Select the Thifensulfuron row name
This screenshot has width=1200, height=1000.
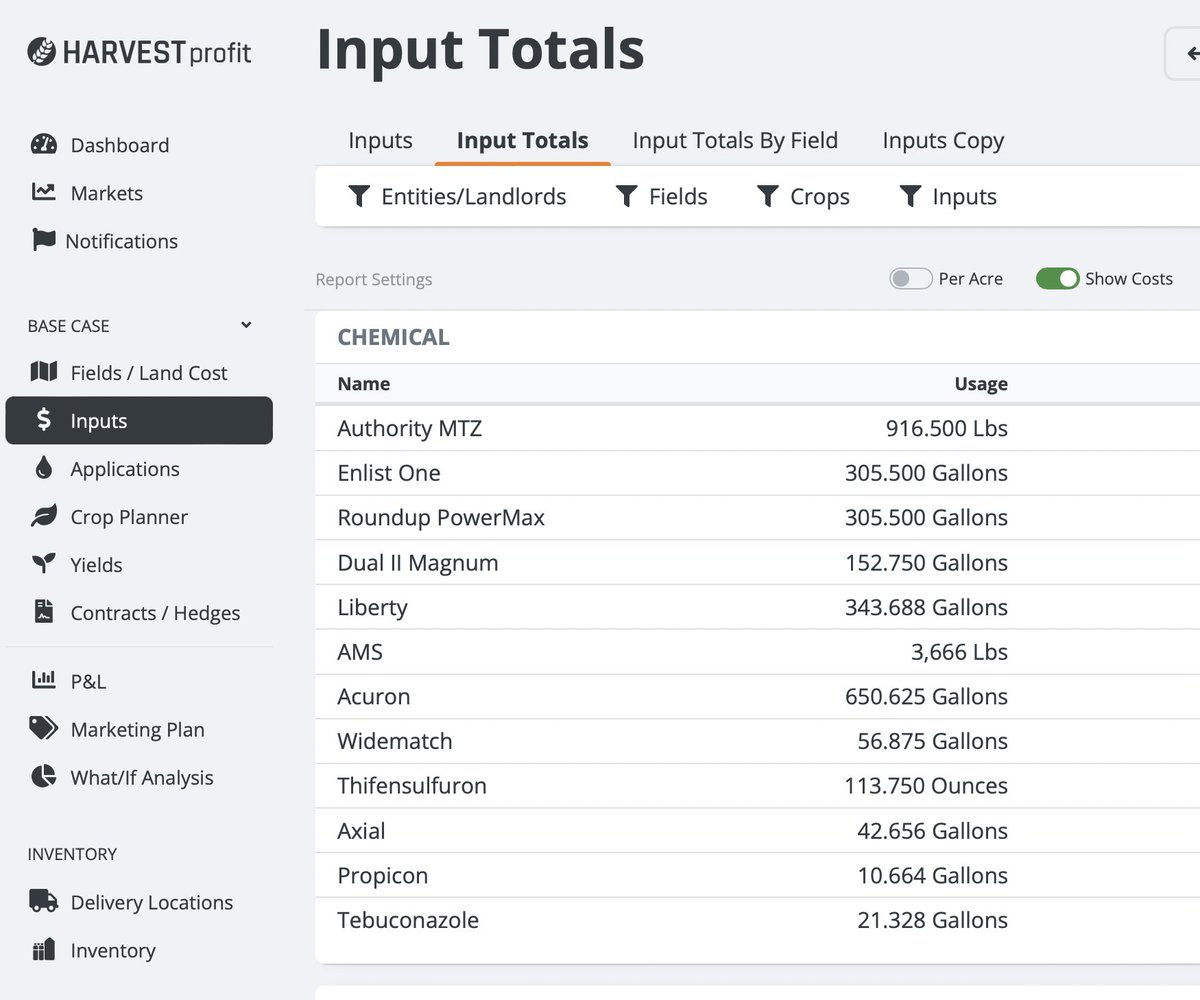(x=412, y=786)
